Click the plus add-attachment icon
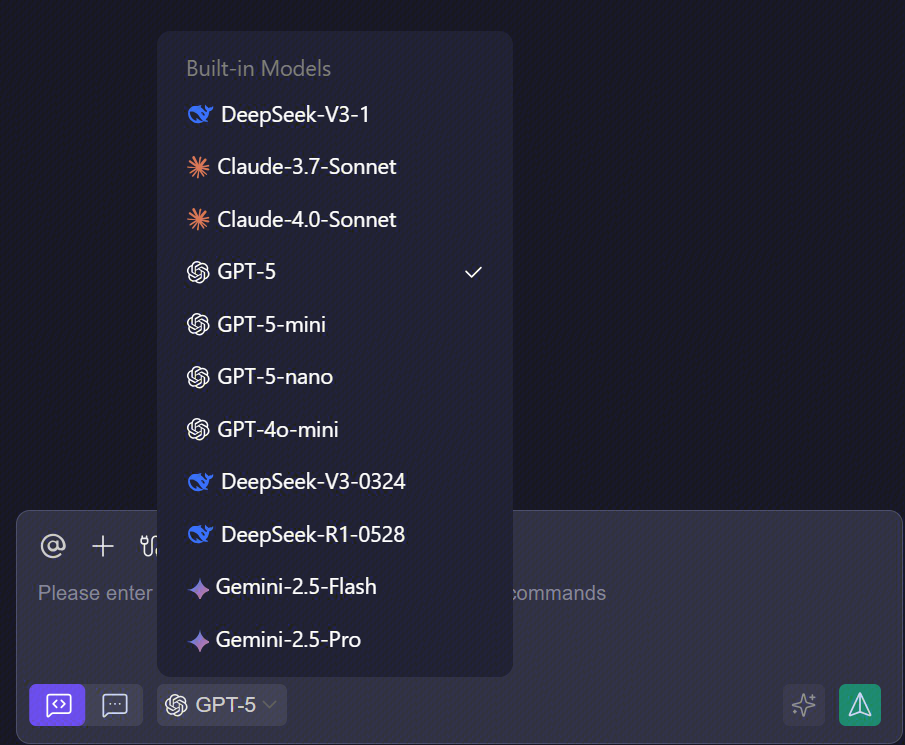905x745 pixels. [103, 545]
